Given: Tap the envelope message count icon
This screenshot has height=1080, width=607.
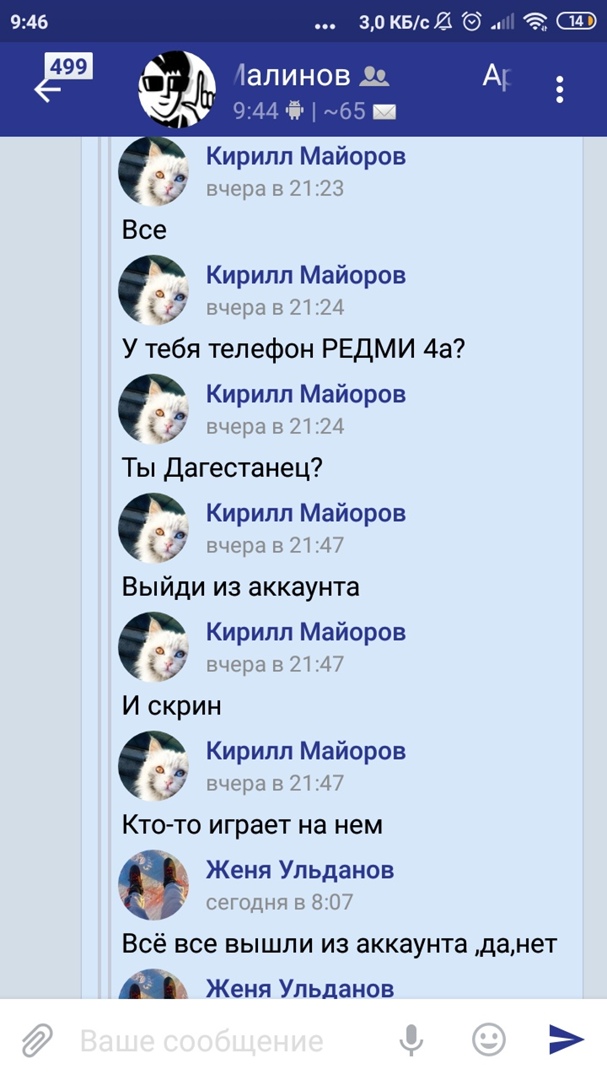Looking at the screenshot, I should coord(384,112).
